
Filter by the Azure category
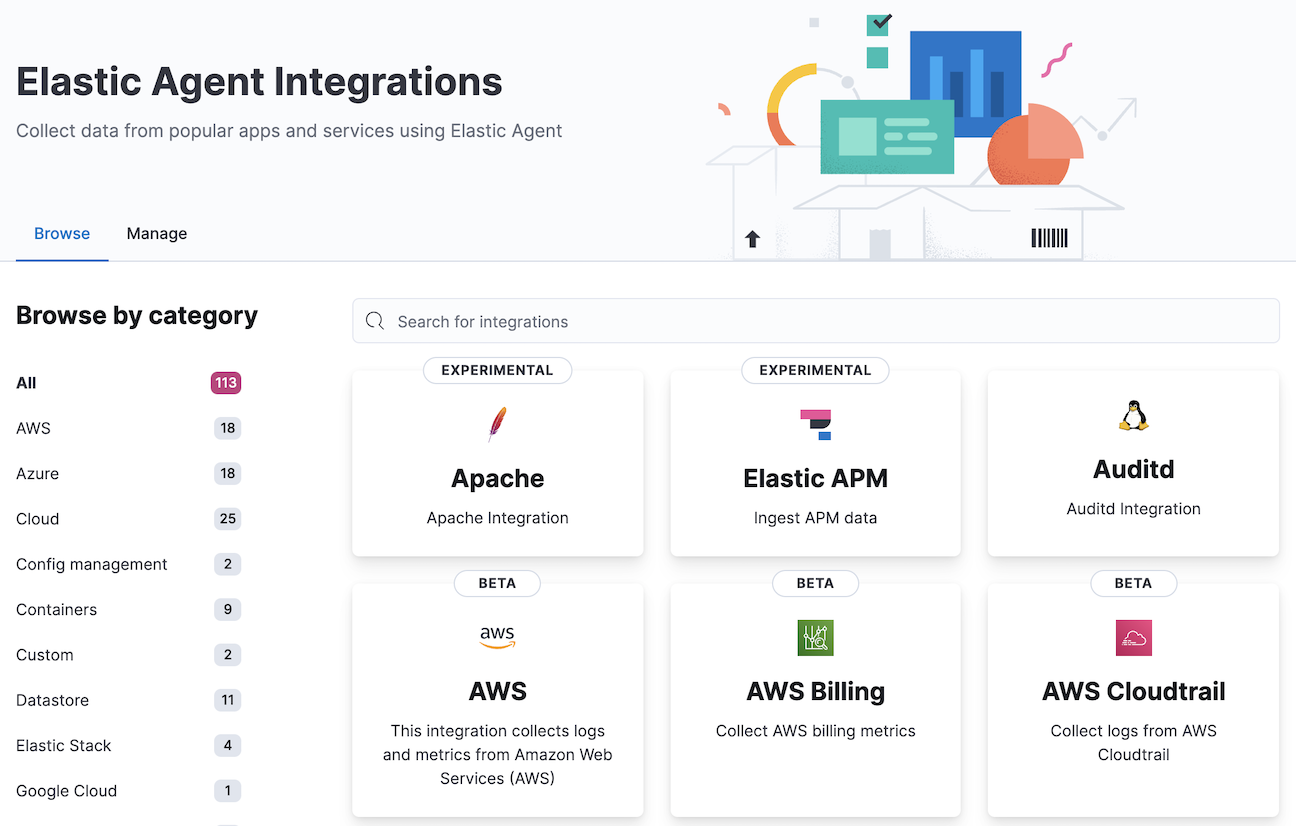37,473
